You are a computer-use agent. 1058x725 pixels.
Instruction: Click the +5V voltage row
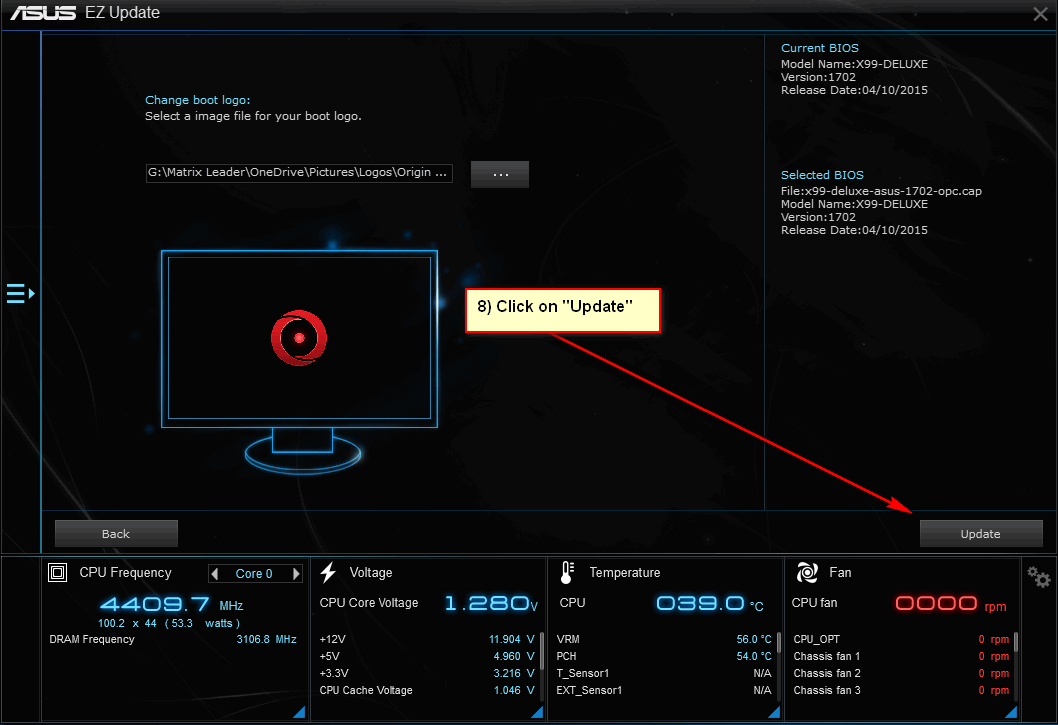427,656
